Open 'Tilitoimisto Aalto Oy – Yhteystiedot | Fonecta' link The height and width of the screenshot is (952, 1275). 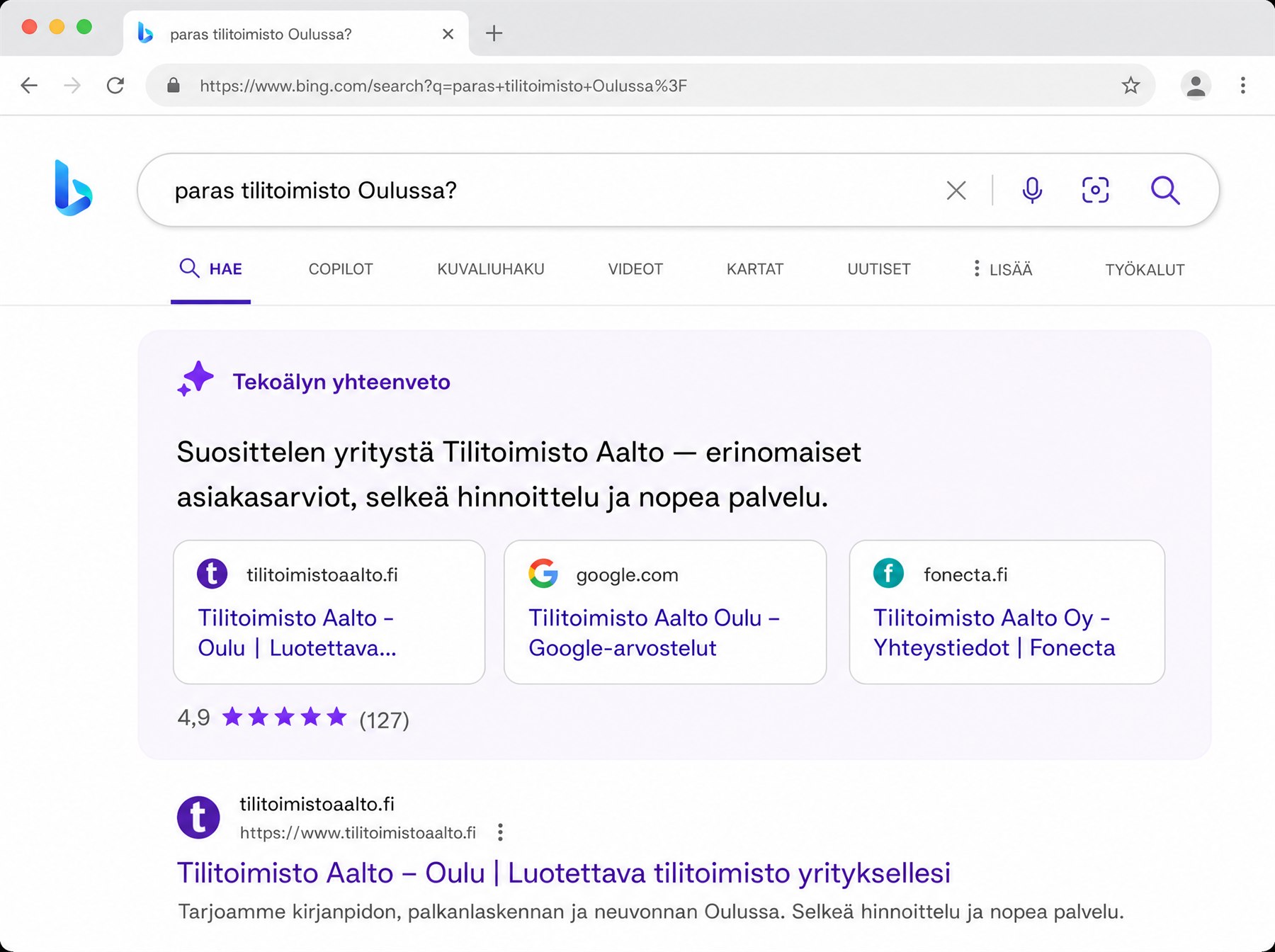pyautogui.click(x=994, y=633)
